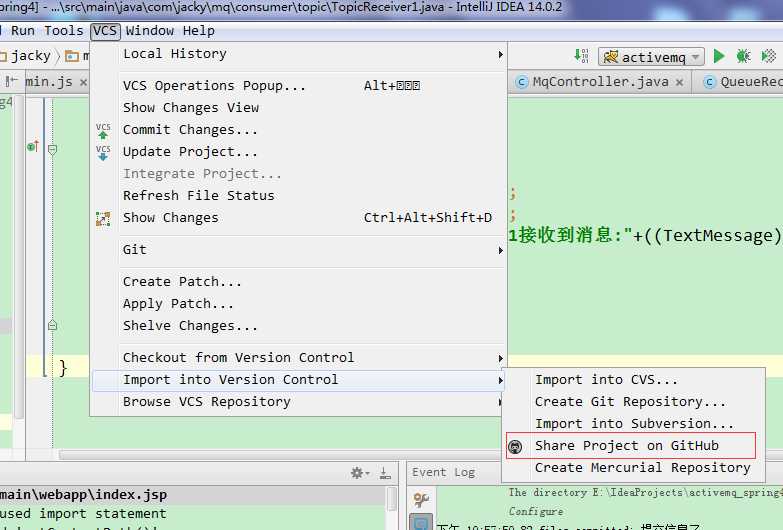Click the Debug bug icon
The height and width of the screenshot is (530, 783).
[x=744, y=56]
